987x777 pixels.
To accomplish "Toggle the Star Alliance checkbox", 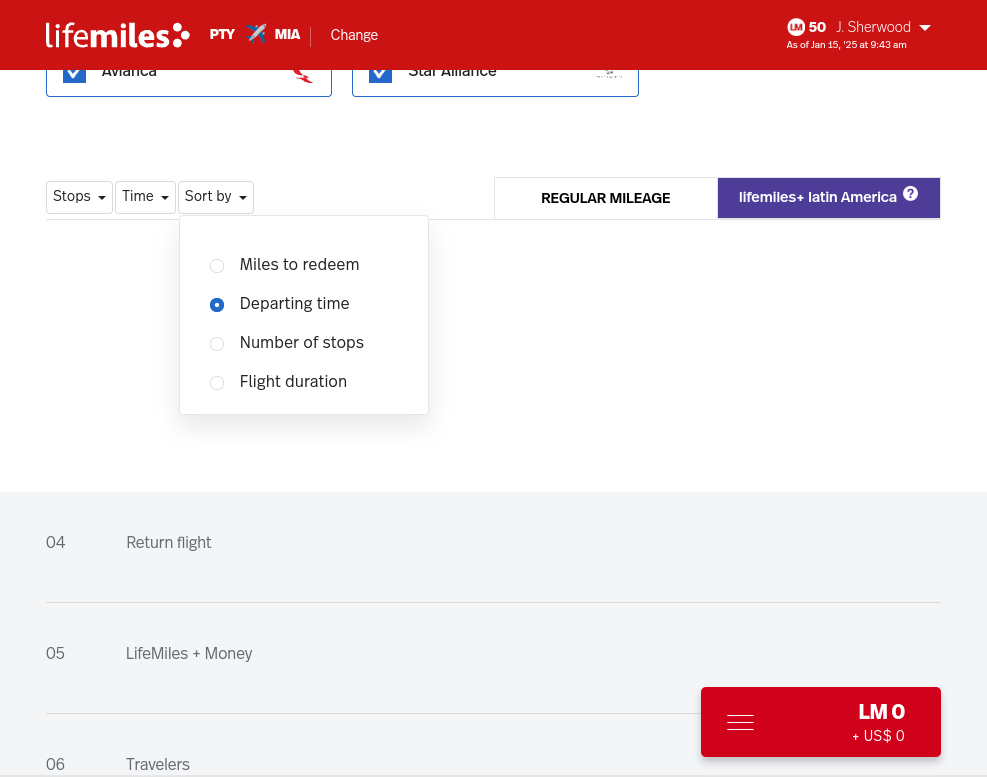I will pos(380,75).
